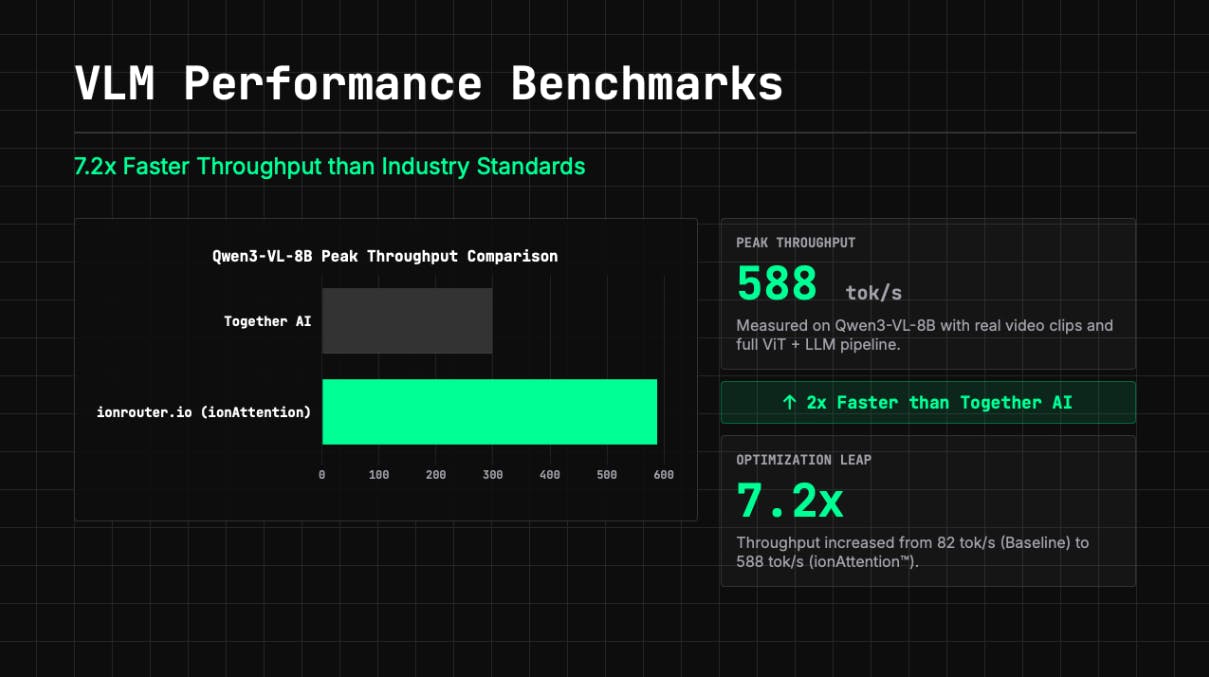Click the Qwen3-VL-8B chart title
Viewport: 1209px width, 677px height.
click(x=385, y=256)
